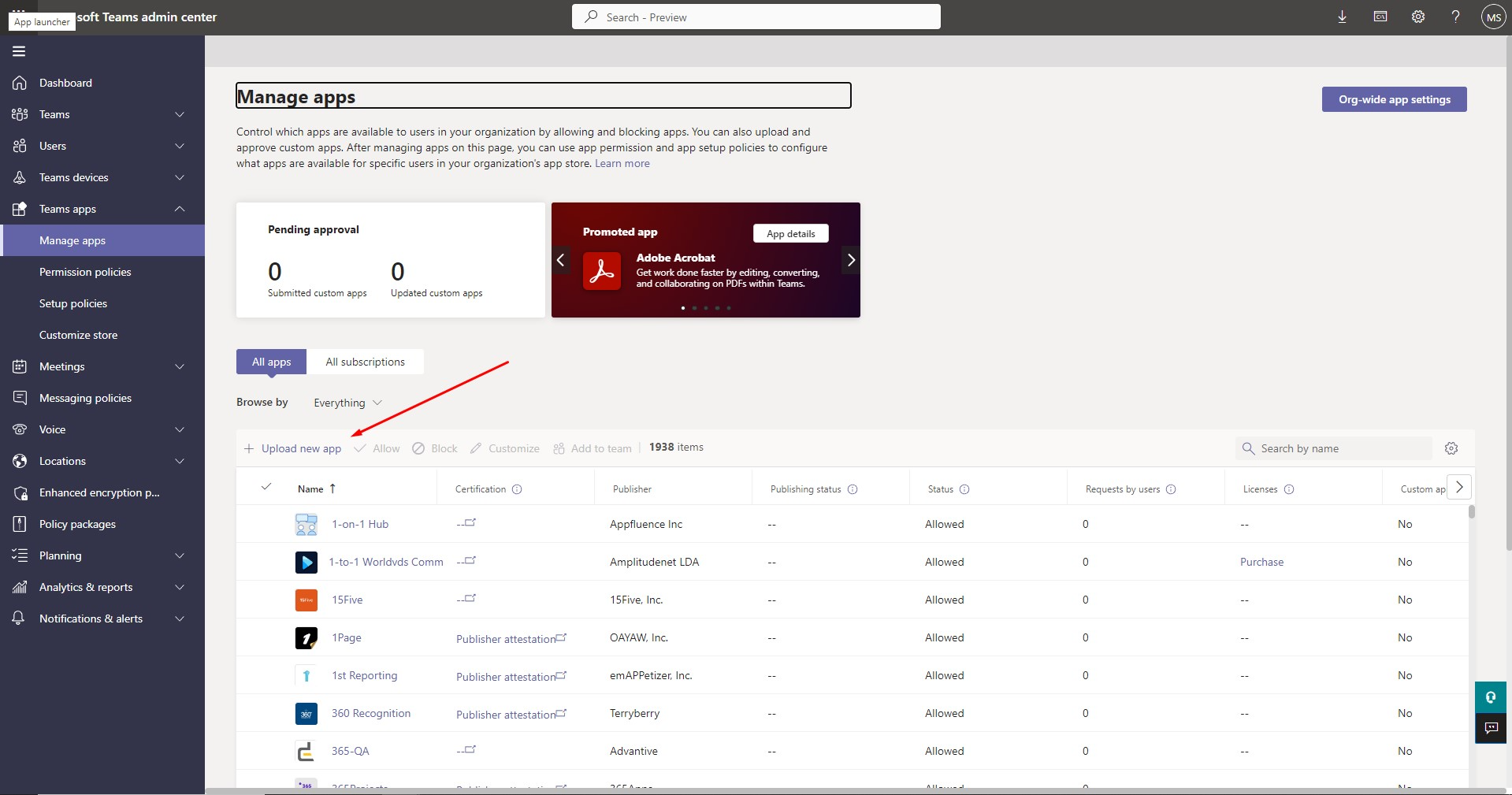Click the Policy packages icon
The height and width of the screenshot is (795, 1512).
click(20, 524)
